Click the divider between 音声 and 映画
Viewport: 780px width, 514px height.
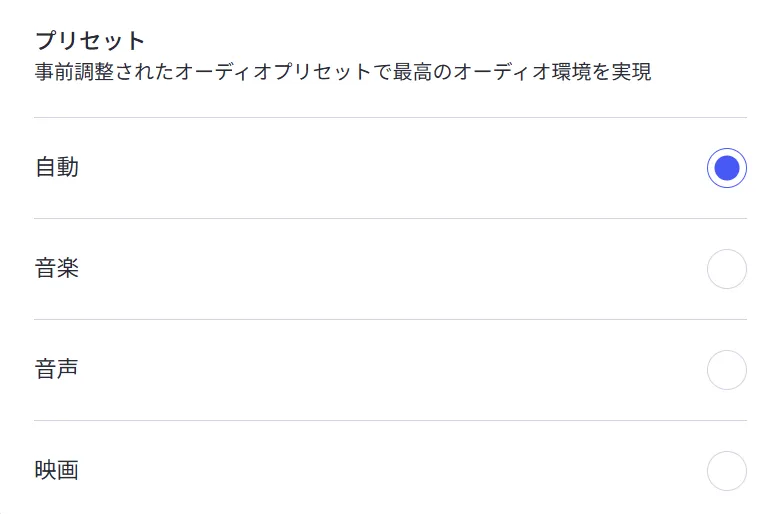(x=390, y=421)
